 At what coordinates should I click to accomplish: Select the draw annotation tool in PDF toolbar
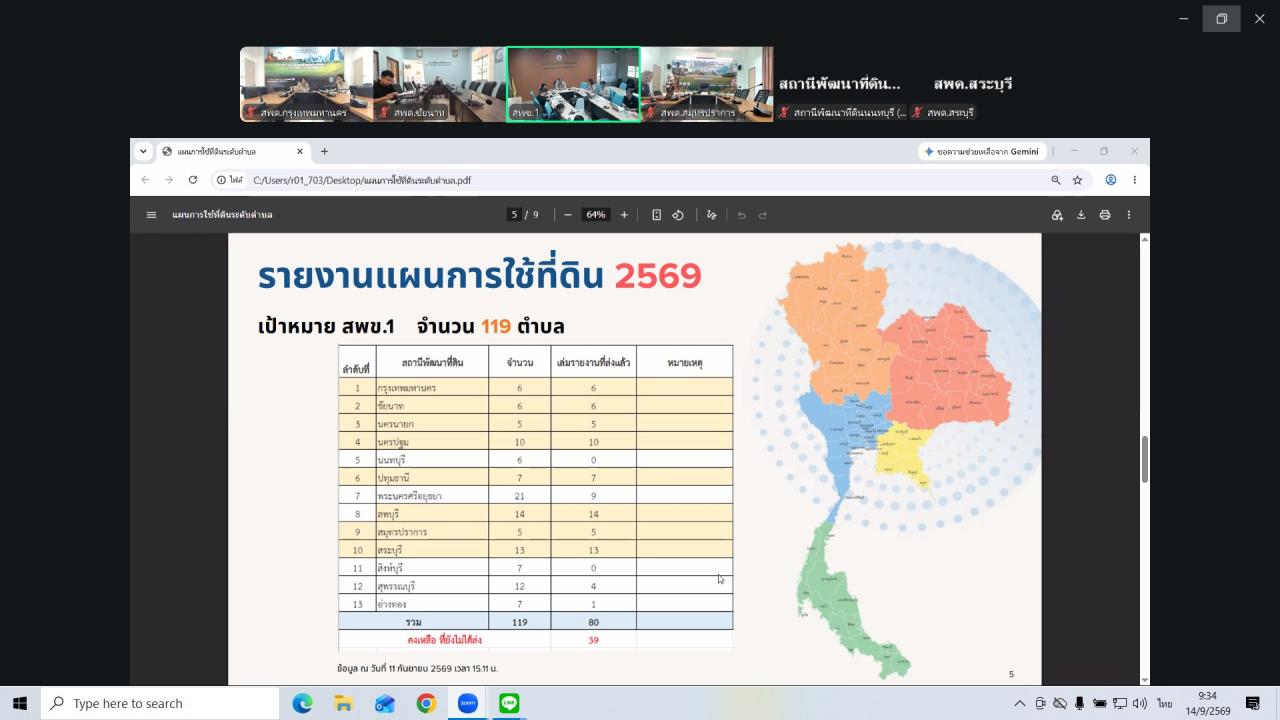pyautogui.click(x=712, y=215)
